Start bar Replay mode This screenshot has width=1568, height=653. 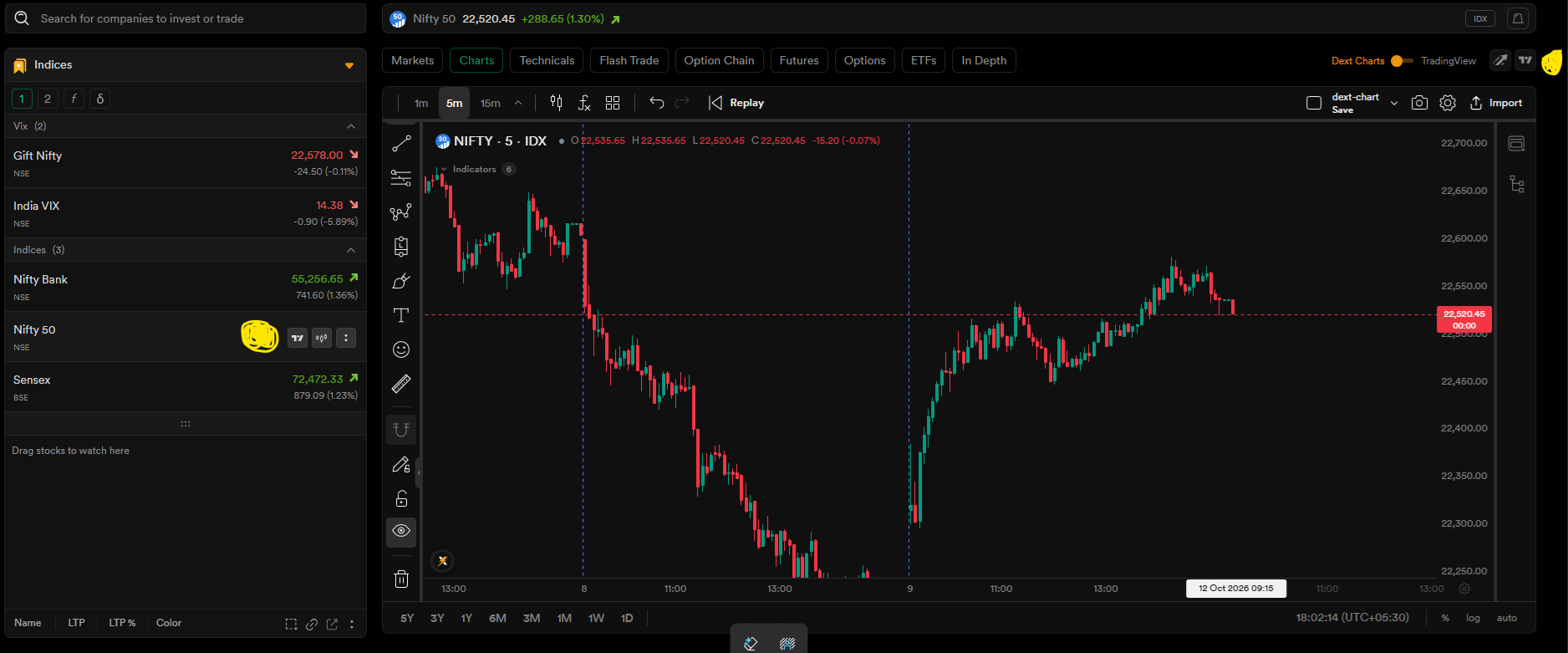[736, 103]
